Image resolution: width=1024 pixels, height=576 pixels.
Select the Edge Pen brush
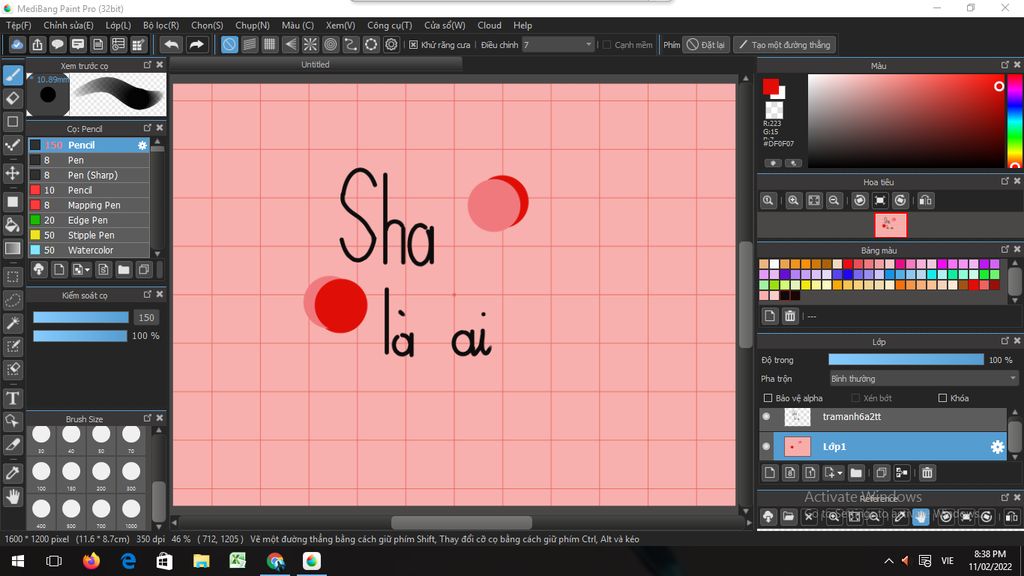(89, 220)
